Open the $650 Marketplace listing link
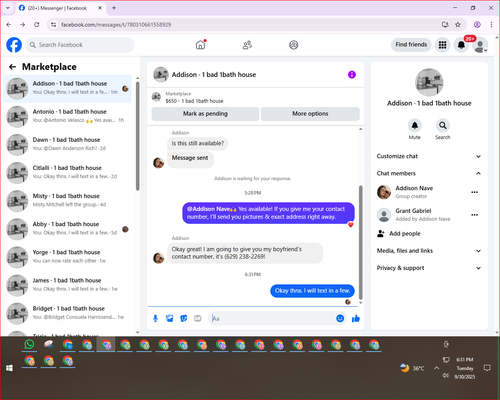500x400 pixels. pyautogui.click(x=194, y=101)
